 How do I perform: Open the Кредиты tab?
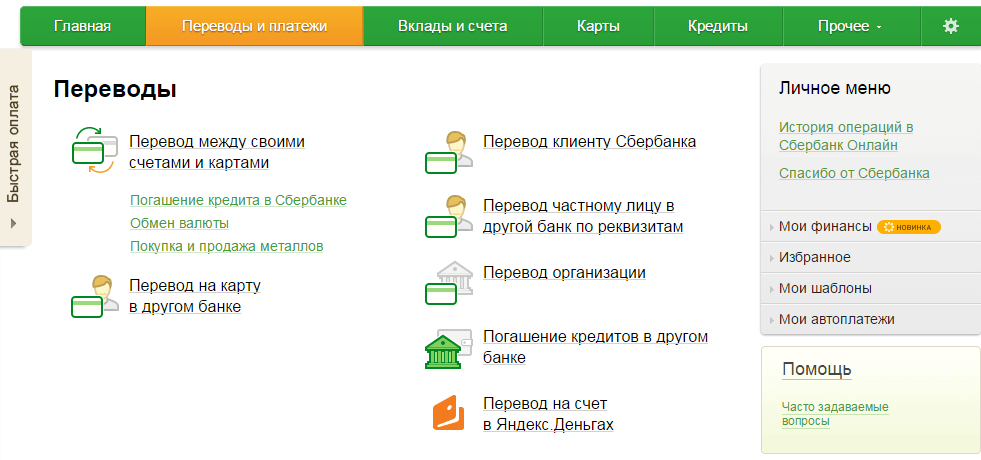click(x=718, y=26)
